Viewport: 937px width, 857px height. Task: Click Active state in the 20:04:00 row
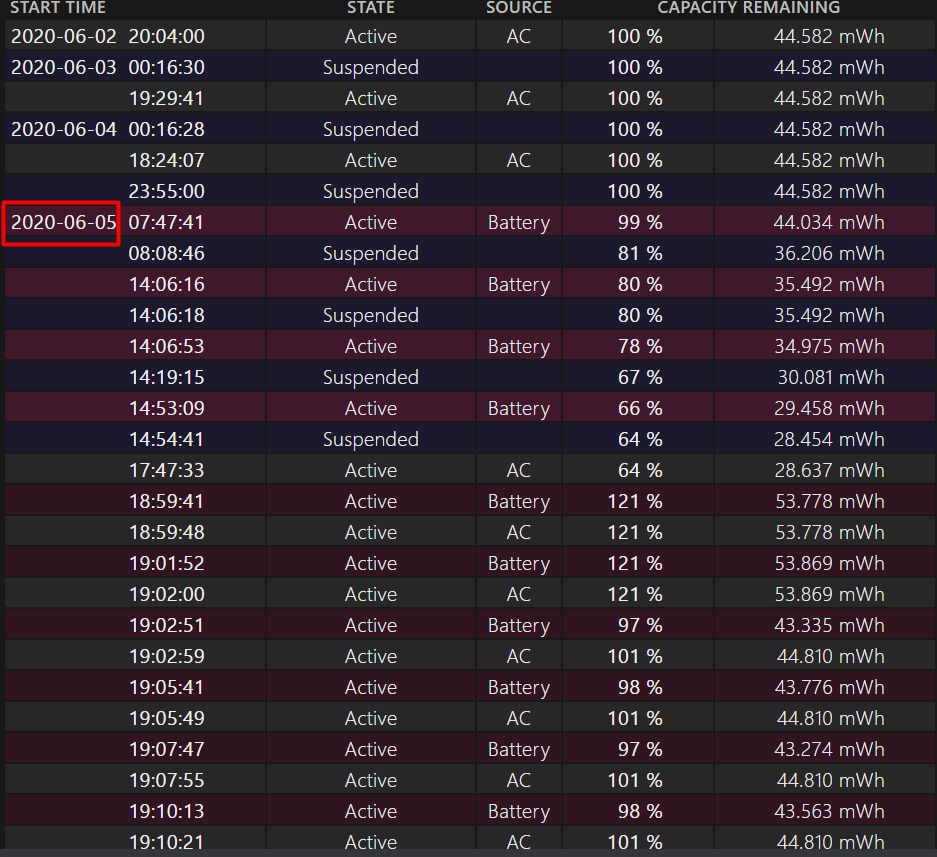[370, 36]
